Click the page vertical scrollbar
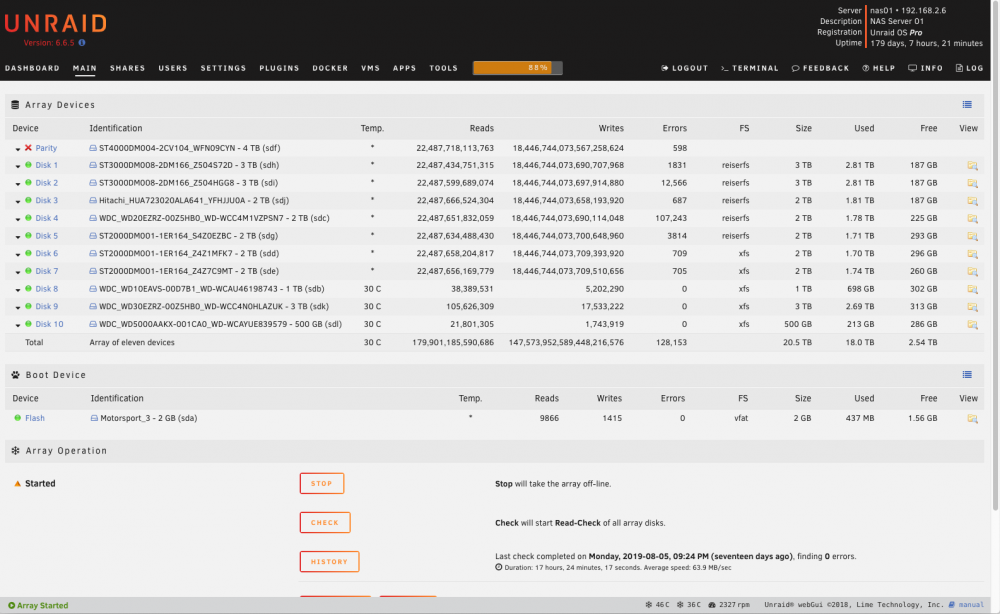1000x614 pixels. [995, 255]
